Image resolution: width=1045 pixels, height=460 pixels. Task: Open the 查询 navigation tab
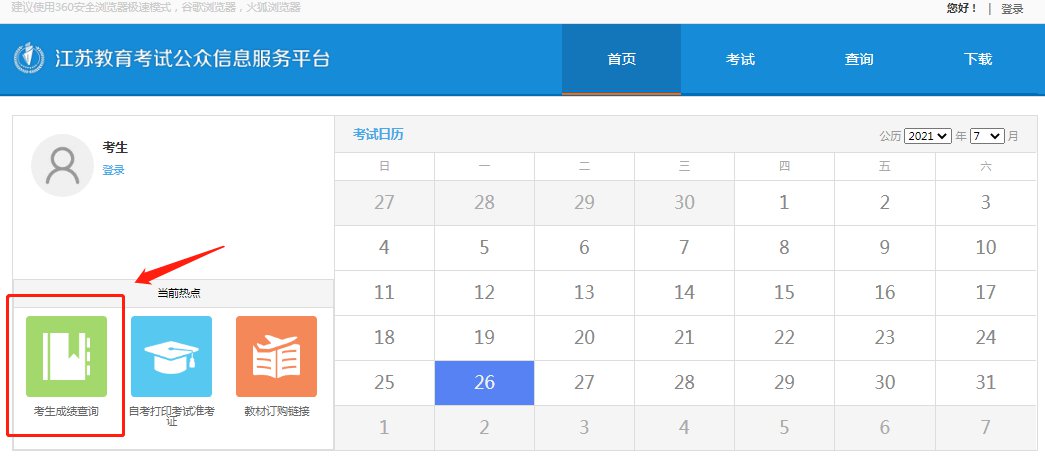pyautogui.click(x=859, y=60)
